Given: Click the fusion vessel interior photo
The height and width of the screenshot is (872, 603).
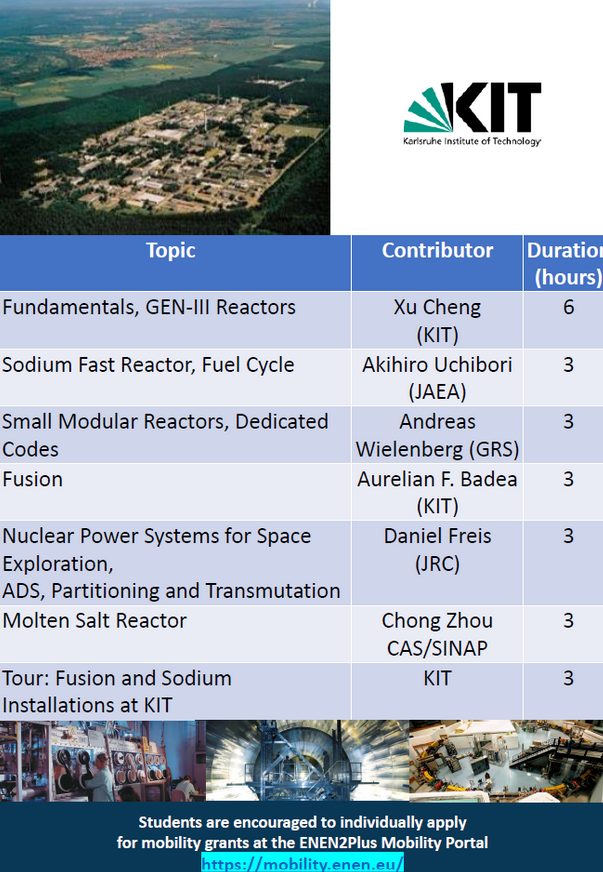Looking at the screenshot, I should pyautogui.click(x=308, y=761).
